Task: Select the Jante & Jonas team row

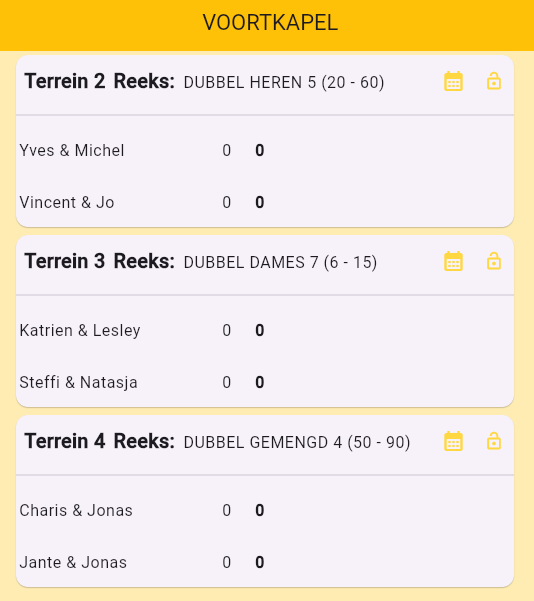Action: [x=265, y=563]
